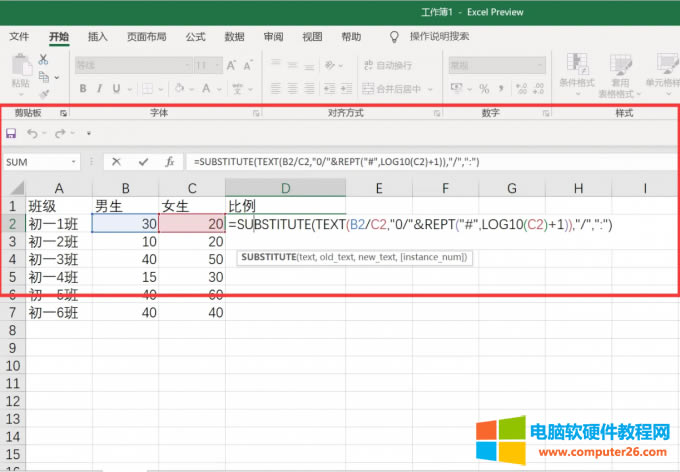Click cell B2 containing 30
The image size is (680, 472).
click(124, 225)
